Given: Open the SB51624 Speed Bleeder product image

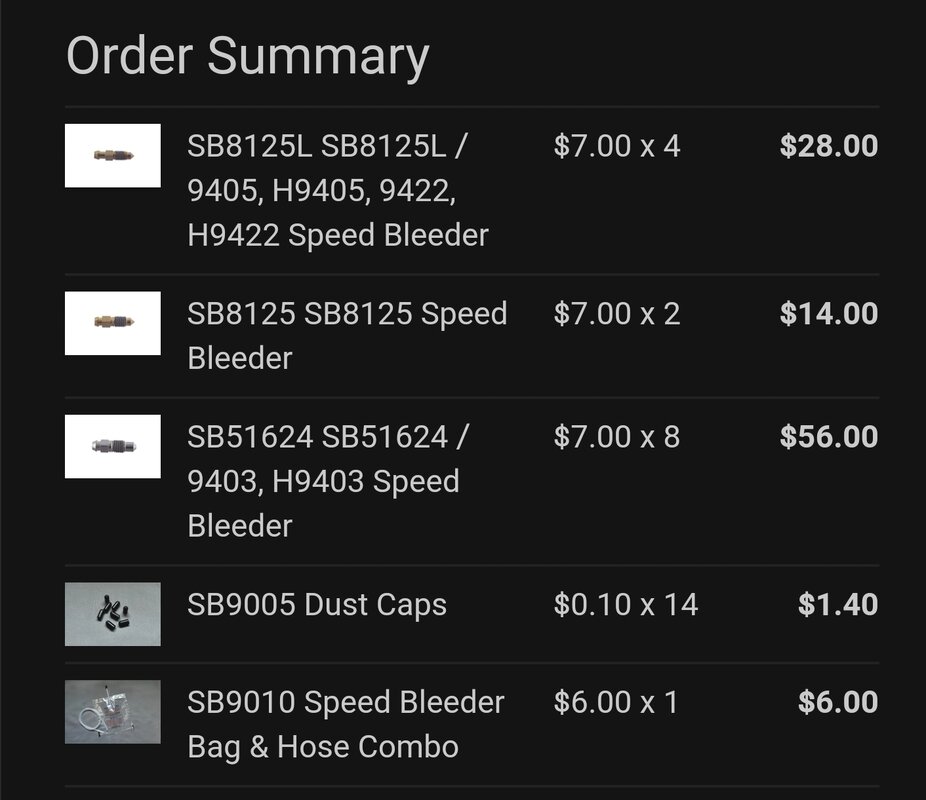Looking at the screenshot, I should point(112,446).
